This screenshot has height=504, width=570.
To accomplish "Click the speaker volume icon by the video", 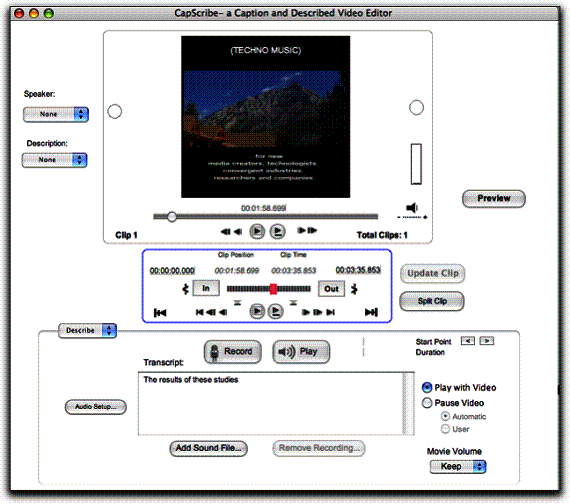I will coord(412,208).
